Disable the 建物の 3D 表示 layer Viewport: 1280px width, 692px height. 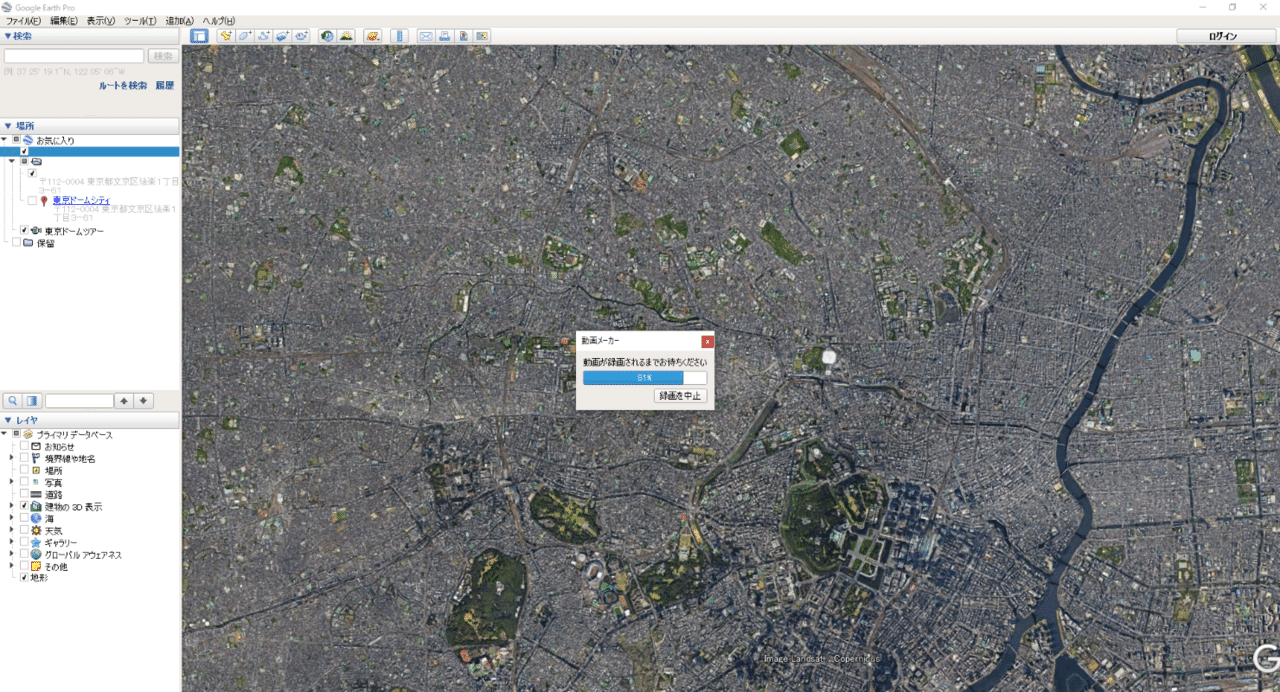(23, 506)
